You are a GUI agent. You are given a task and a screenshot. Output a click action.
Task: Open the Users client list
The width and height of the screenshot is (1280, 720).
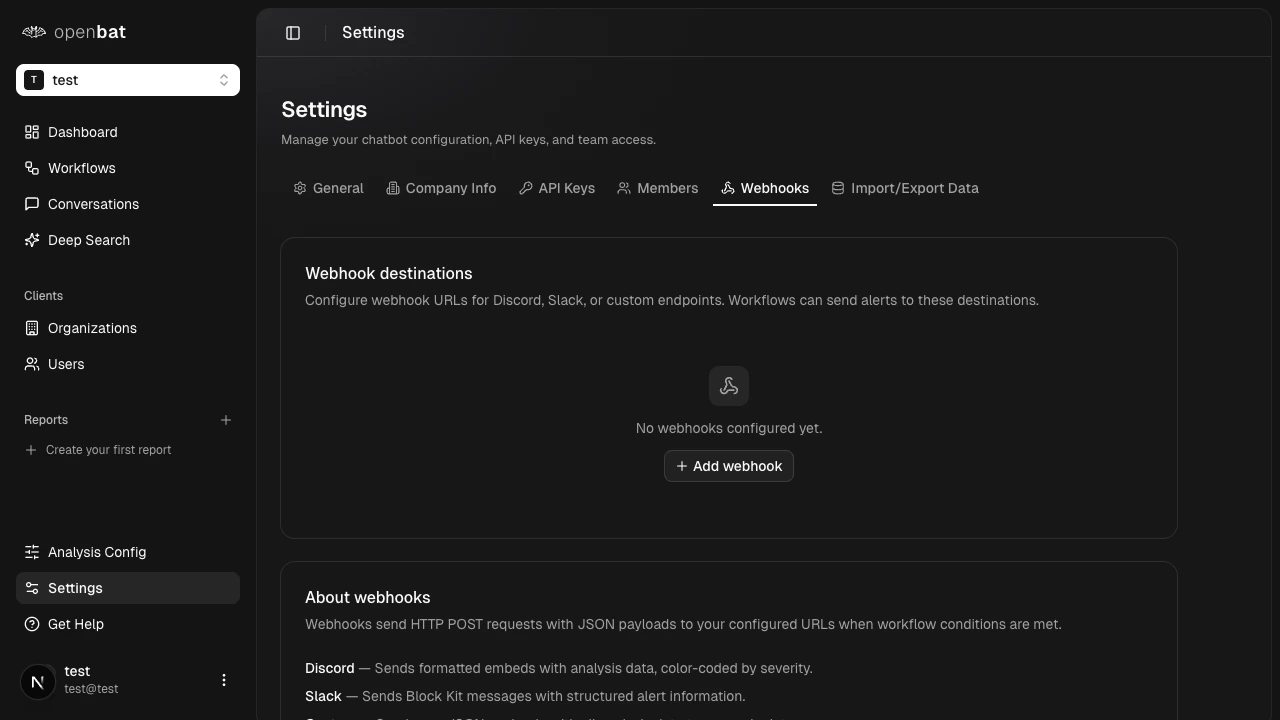66,364
